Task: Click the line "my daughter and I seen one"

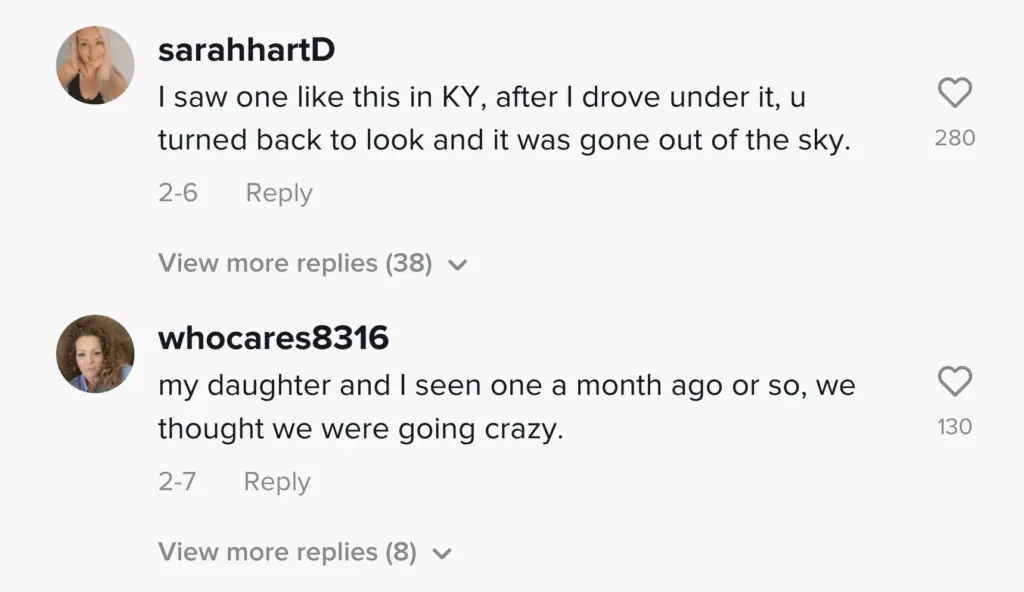Action: 506,386
